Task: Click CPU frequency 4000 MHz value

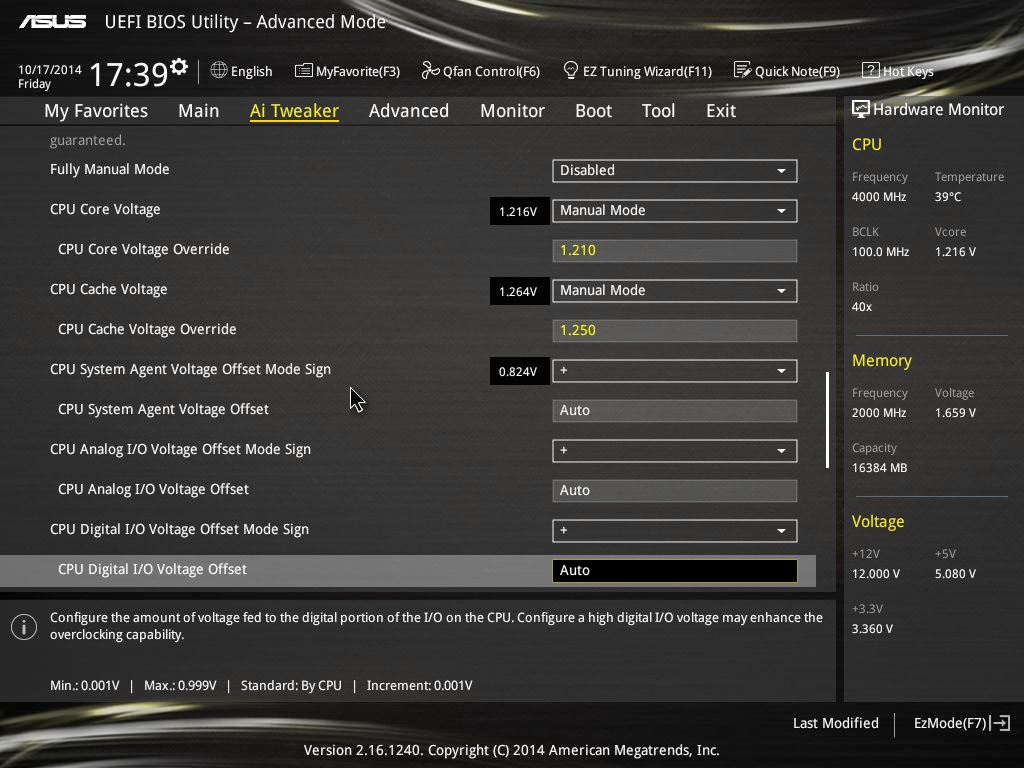Action: pyautogui.click(x=878, y=197)
